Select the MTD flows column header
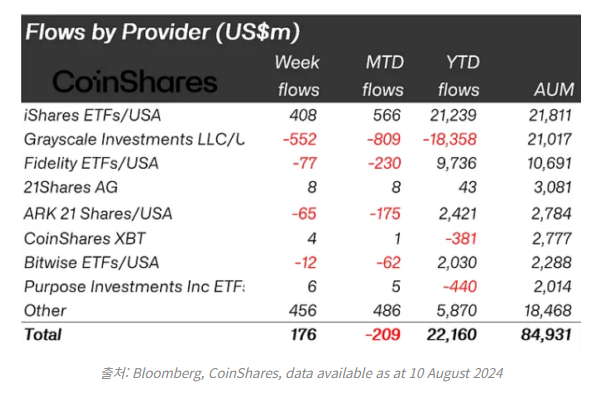 [383, 76]
